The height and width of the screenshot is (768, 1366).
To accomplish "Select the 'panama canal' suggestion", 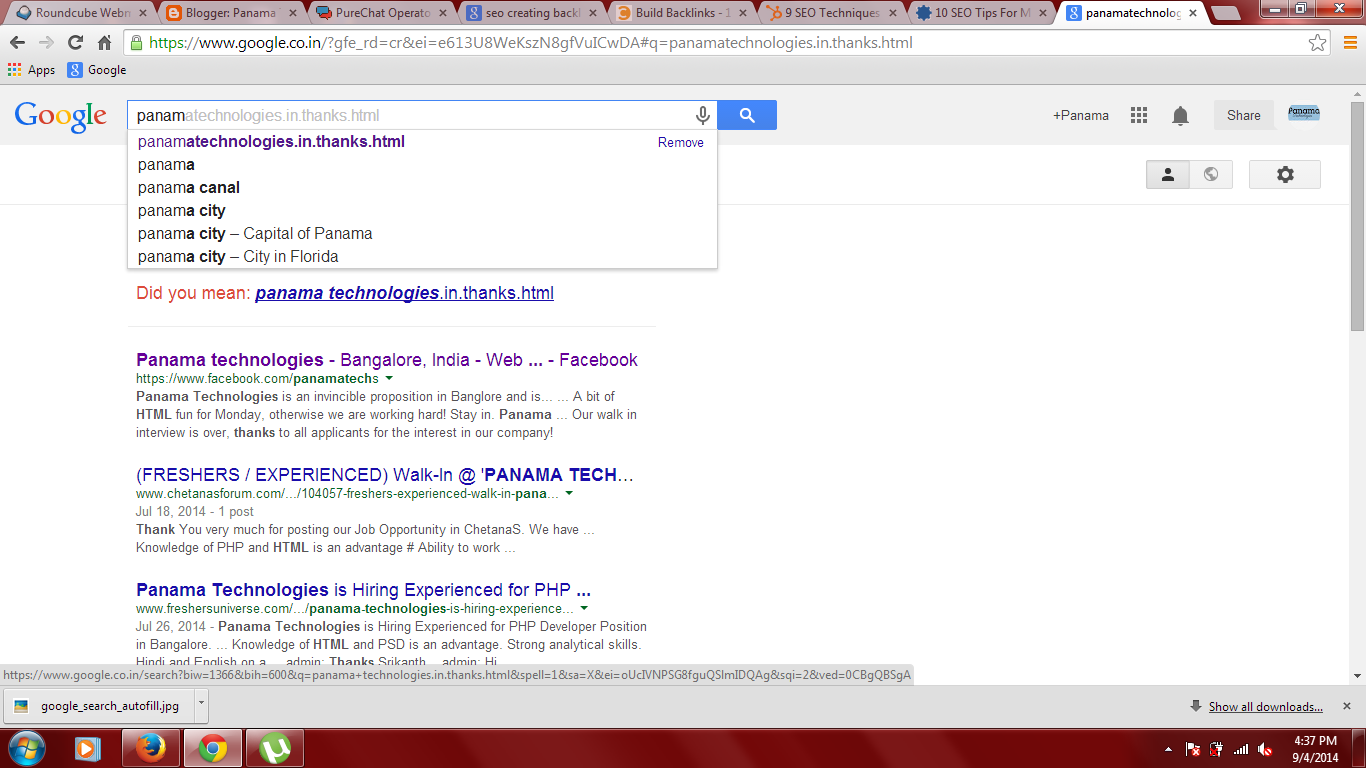I will (422, 188).
